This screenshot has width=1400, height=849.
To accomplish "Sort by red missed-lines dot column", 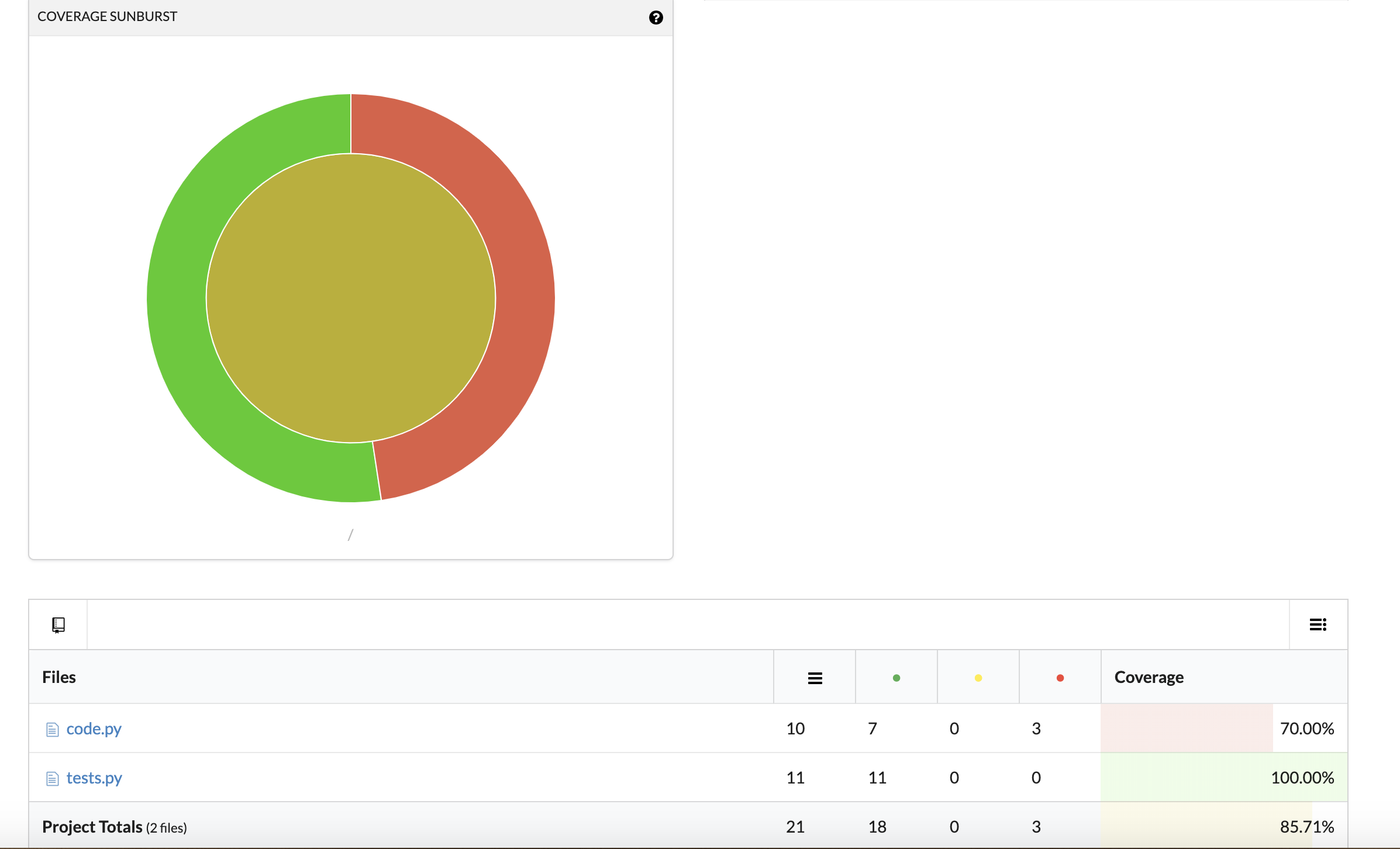I will coord(1060,678).
